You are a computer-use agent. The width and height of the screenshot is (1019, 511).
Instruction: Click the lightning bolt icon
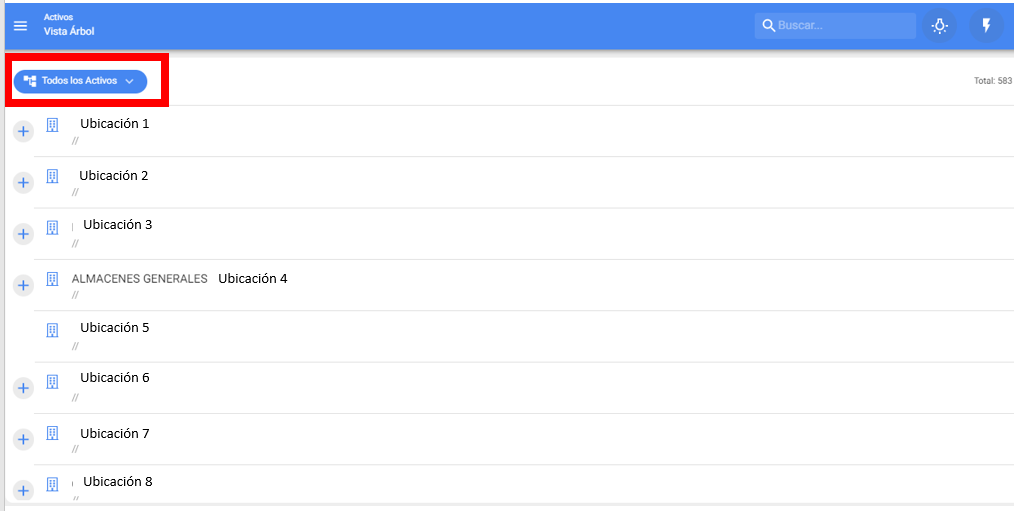click(986, 26)
